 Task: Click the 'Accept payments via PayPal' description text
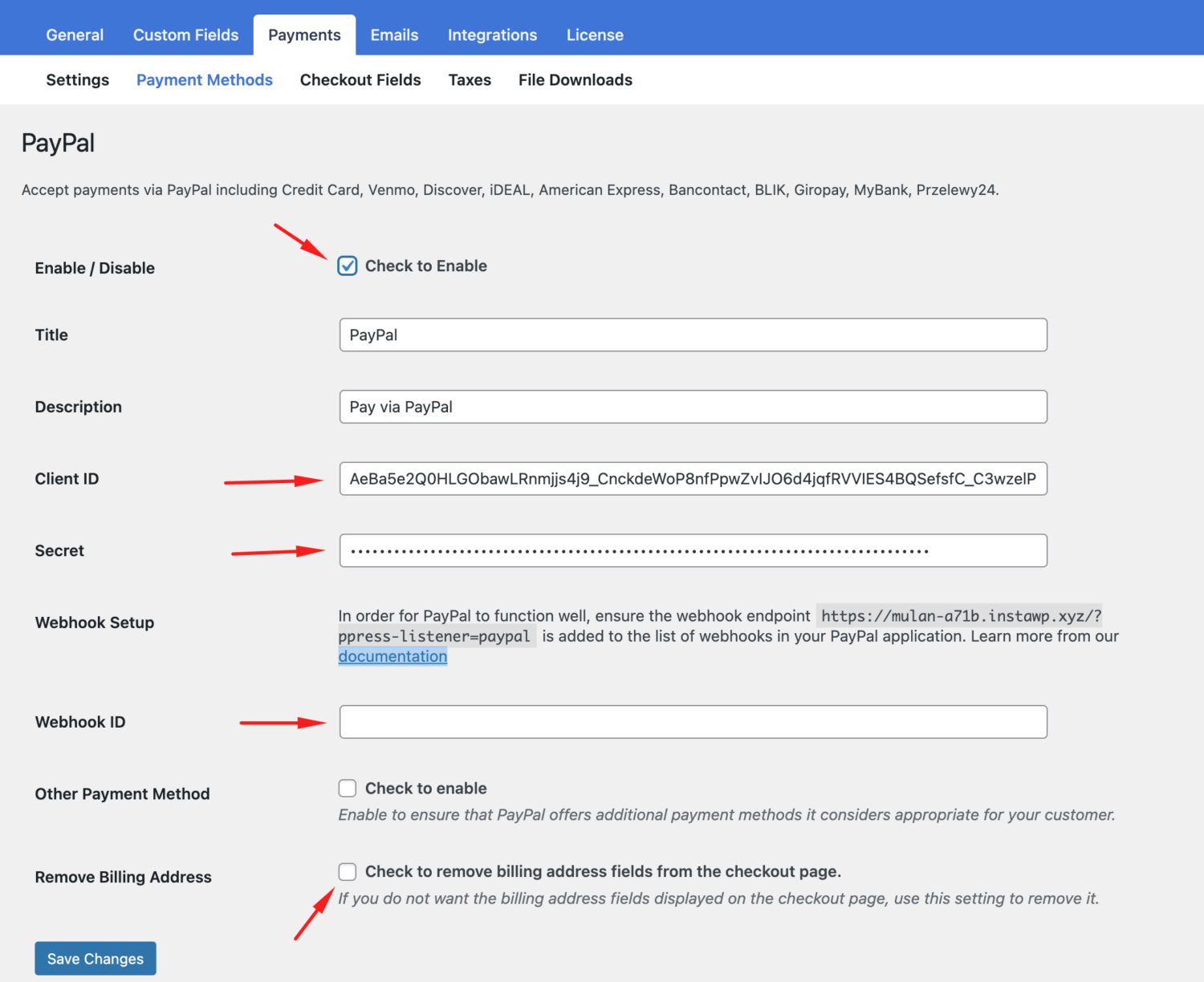[510, 190]
